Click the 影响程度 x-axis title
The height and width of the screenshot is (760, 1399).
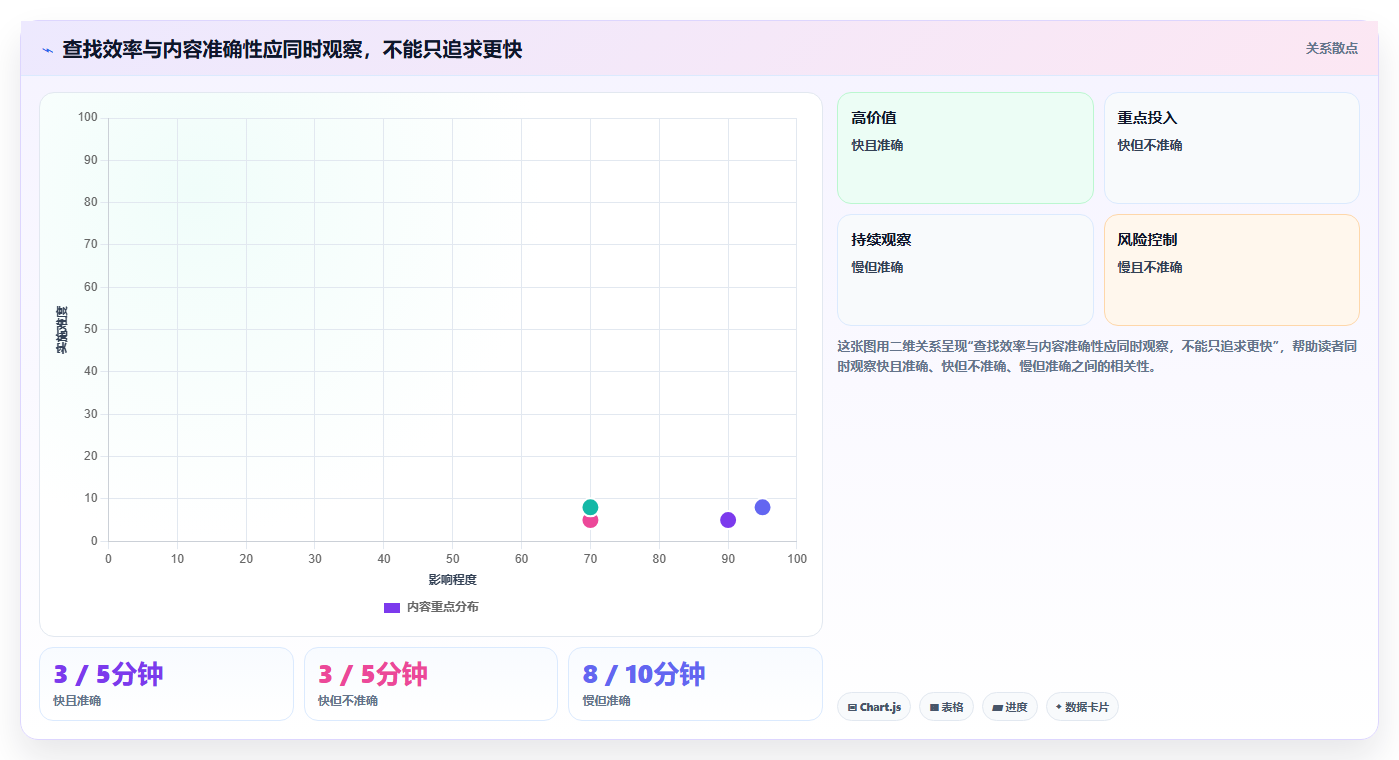(452, 580)
